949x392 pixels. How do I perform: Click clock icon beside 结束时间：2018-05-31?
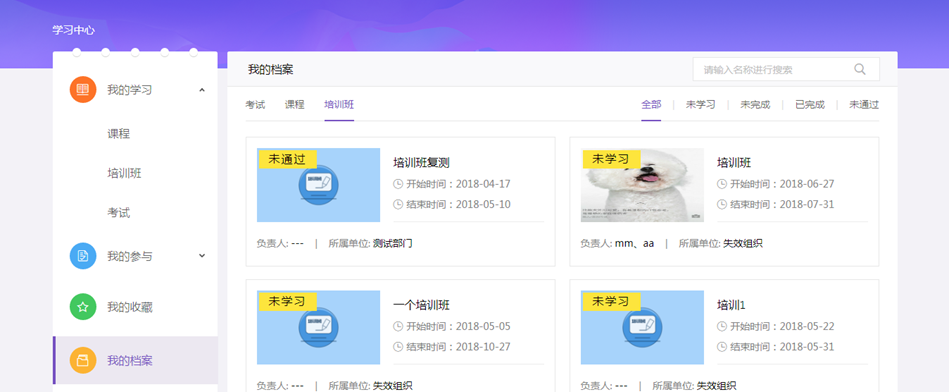point(722,347)
